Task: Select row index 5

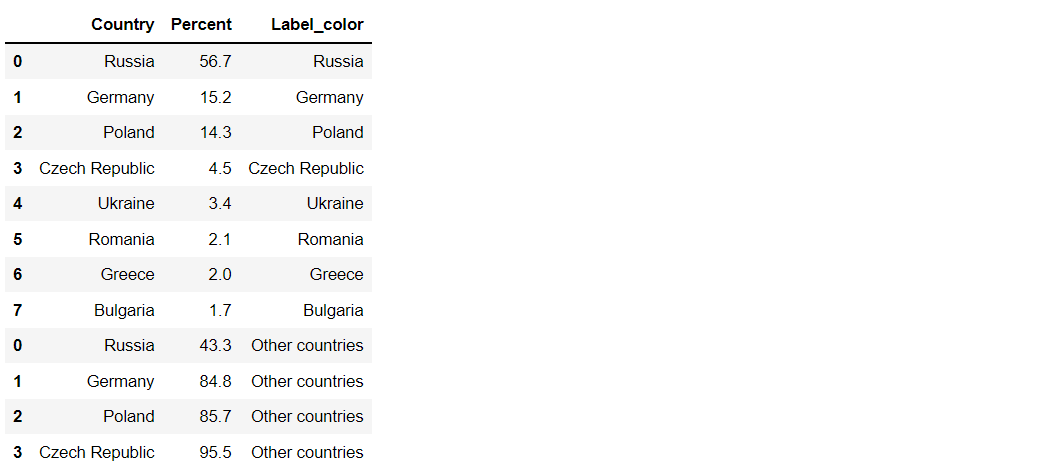Action: (17, 240)
